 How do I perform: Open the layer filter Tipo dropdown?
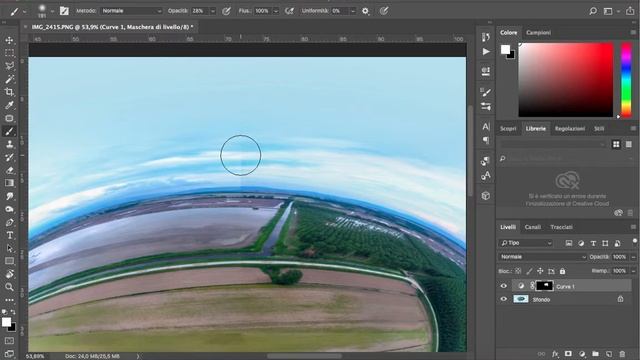(x=526, y=243)
